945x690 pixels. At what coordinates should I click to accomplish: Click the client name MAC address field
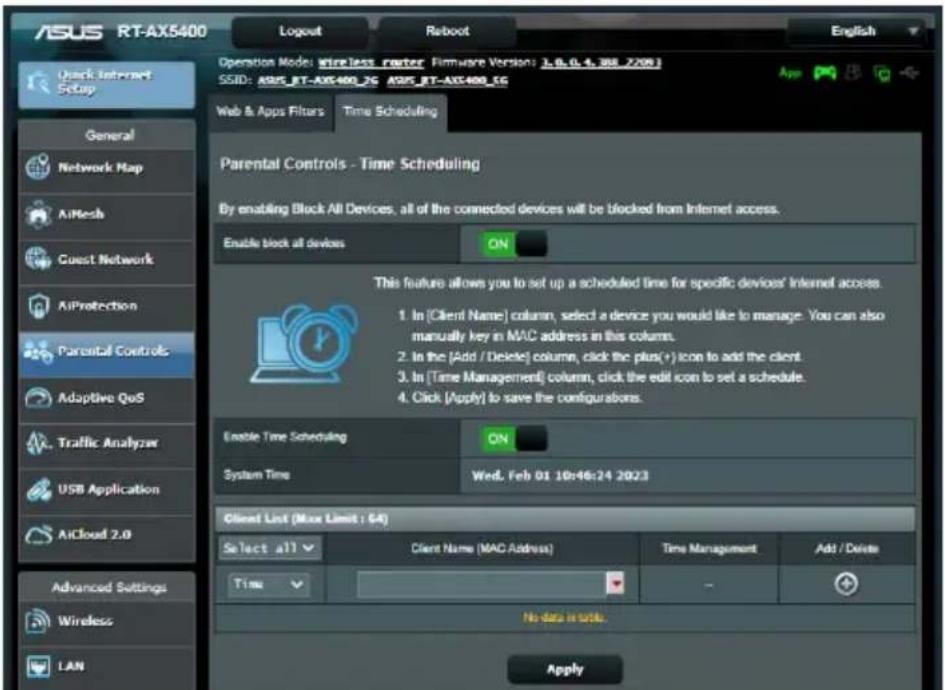[x=482, y=584]
